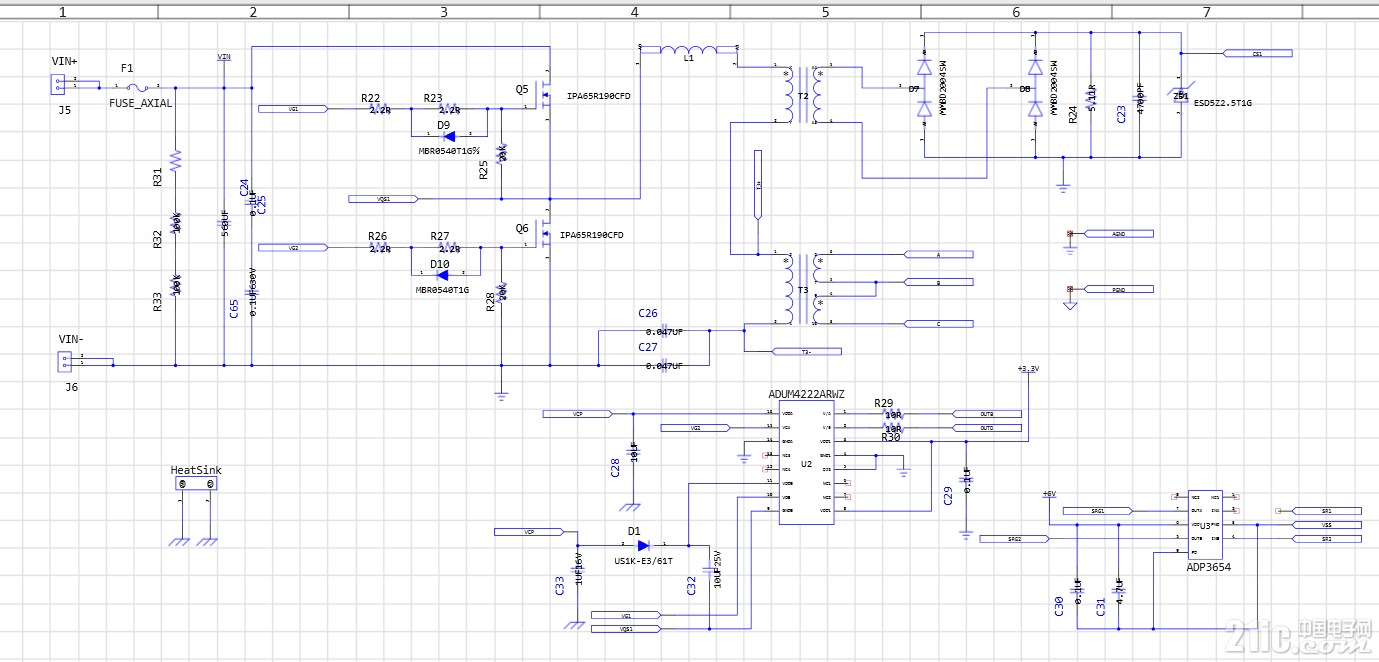Select the T3- net port
Viewport: 1379px width, 662px height.
point(806,352)
